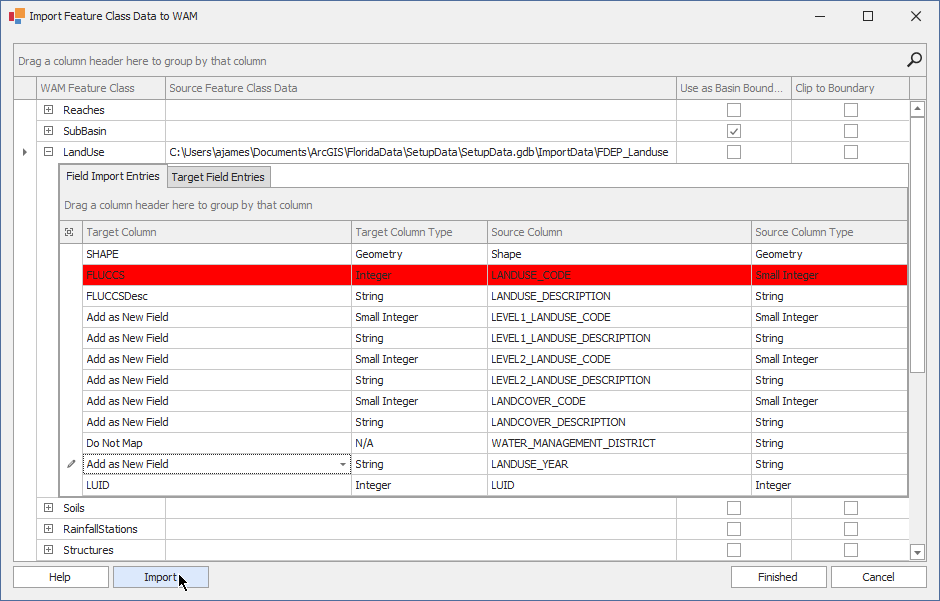The width and height of the screenshot is (940, 601).
Task: Click the N/A target column type cell
Action: 419,443
